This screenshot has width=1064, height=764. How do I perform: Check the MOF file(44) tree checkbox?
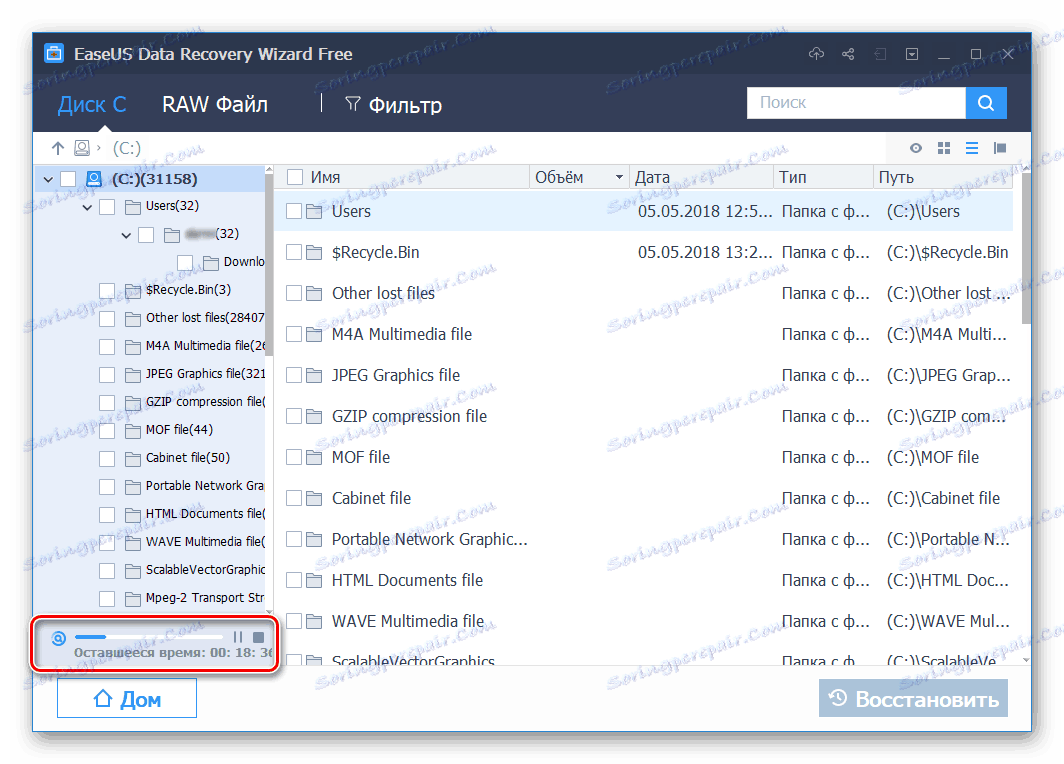click(x=107, y=431)
